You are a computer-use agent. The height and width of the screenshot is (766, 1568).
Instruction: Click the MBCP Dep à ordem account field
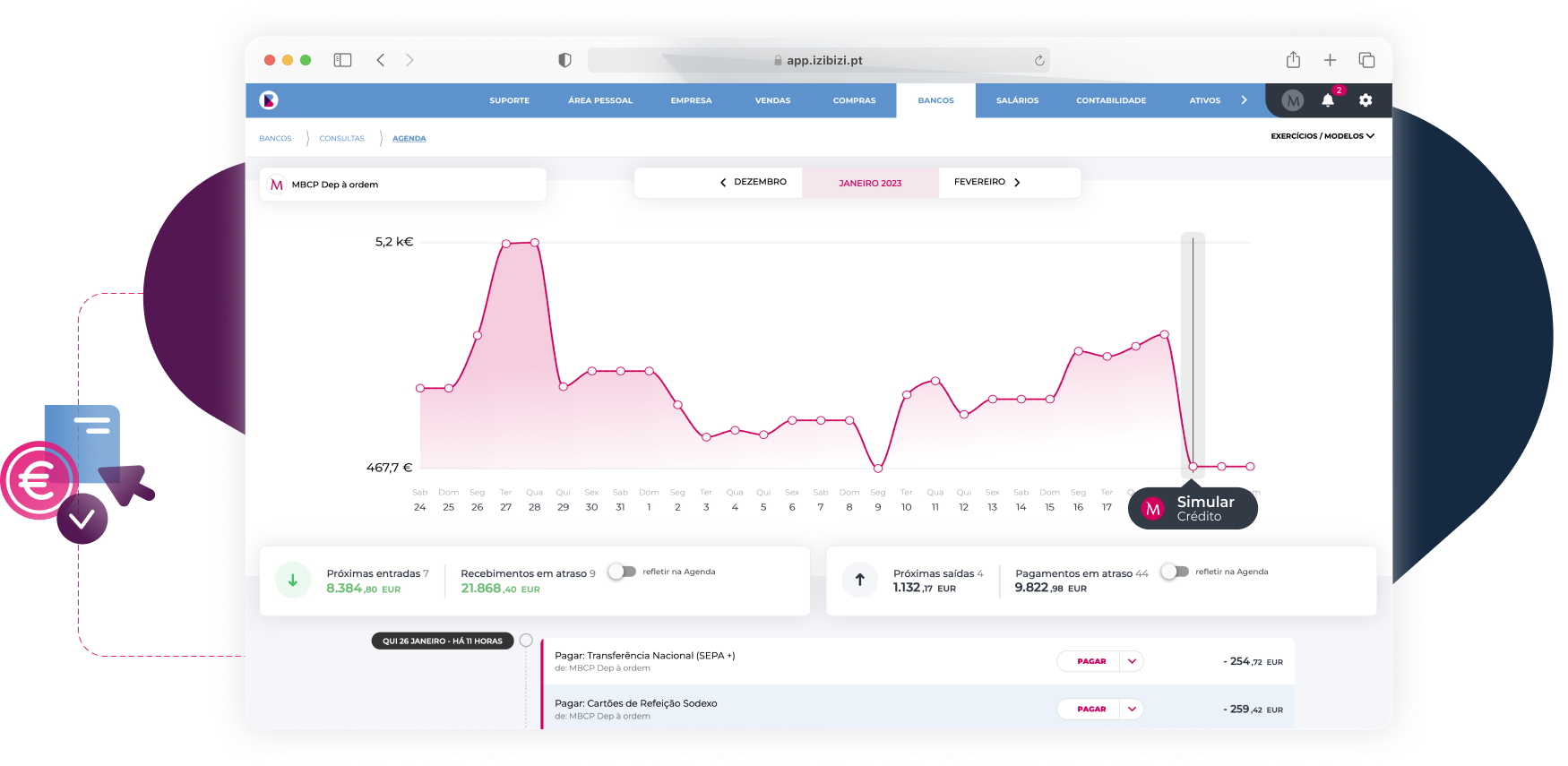pos(402,185)
